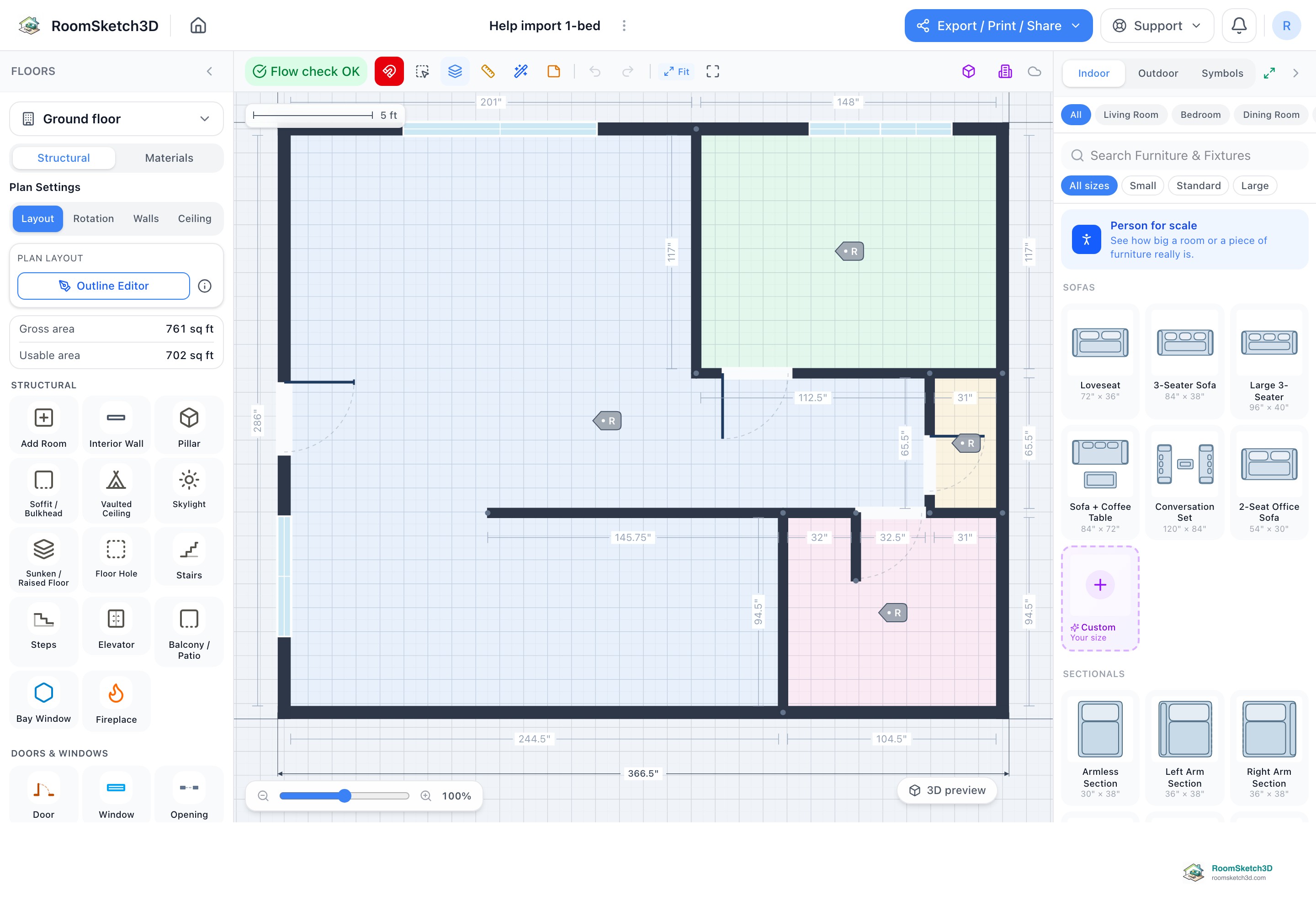Collapse the right furniture panel
This screenshot has width=1316, height=900.
(x=1295, y=73)
